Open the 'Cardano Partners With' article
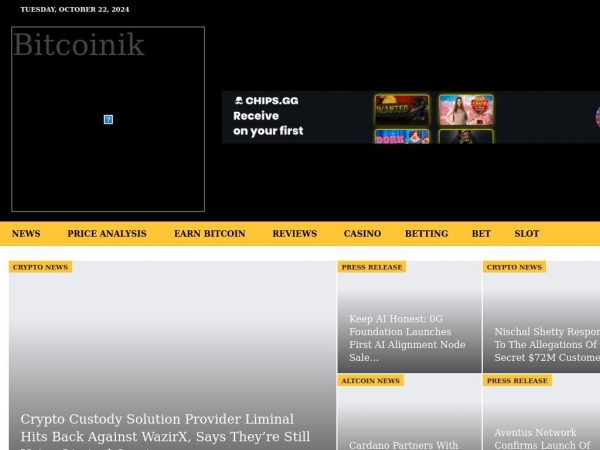The image size is (600, 450). click(404, 445)
